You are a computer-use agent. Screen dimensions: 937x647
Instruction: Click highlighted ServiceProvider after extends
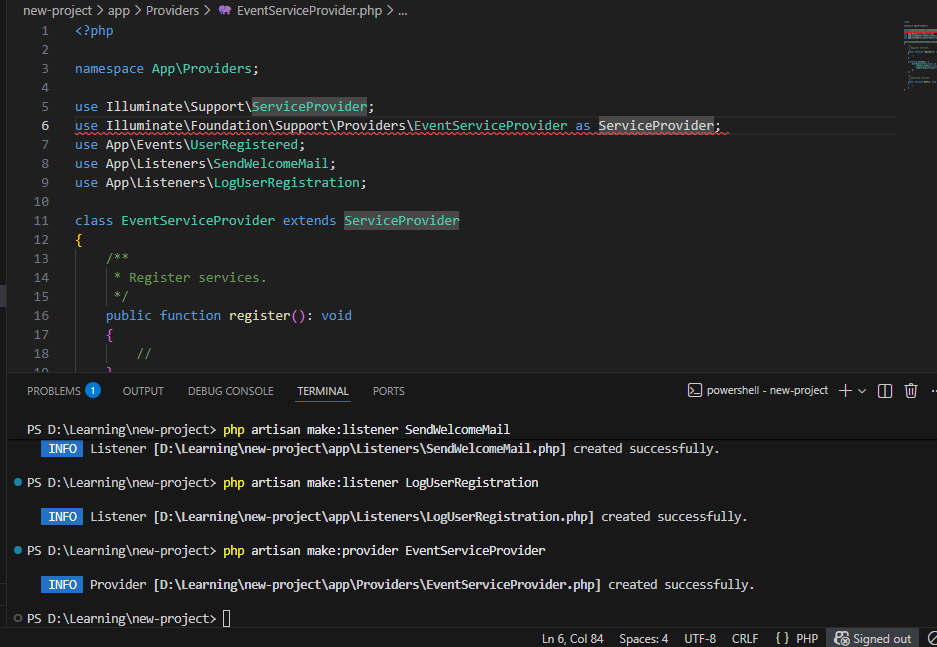pyautogui.click(x=402, y=220)
